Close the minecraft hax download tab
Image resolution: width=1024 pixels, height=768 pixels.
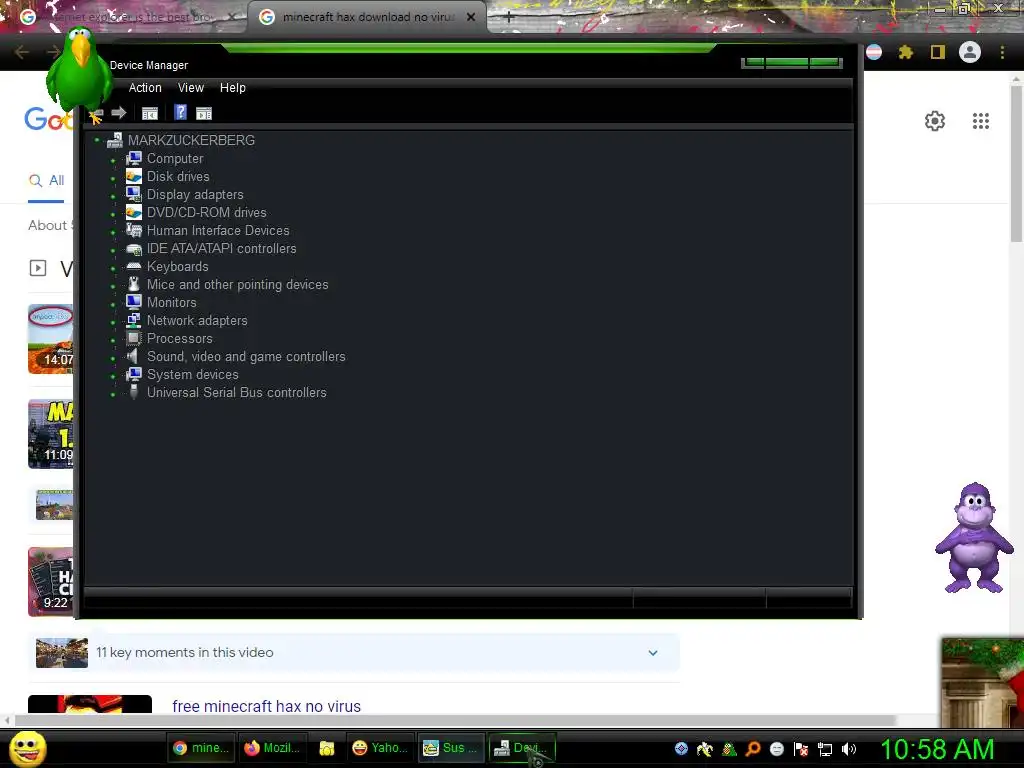471,18
